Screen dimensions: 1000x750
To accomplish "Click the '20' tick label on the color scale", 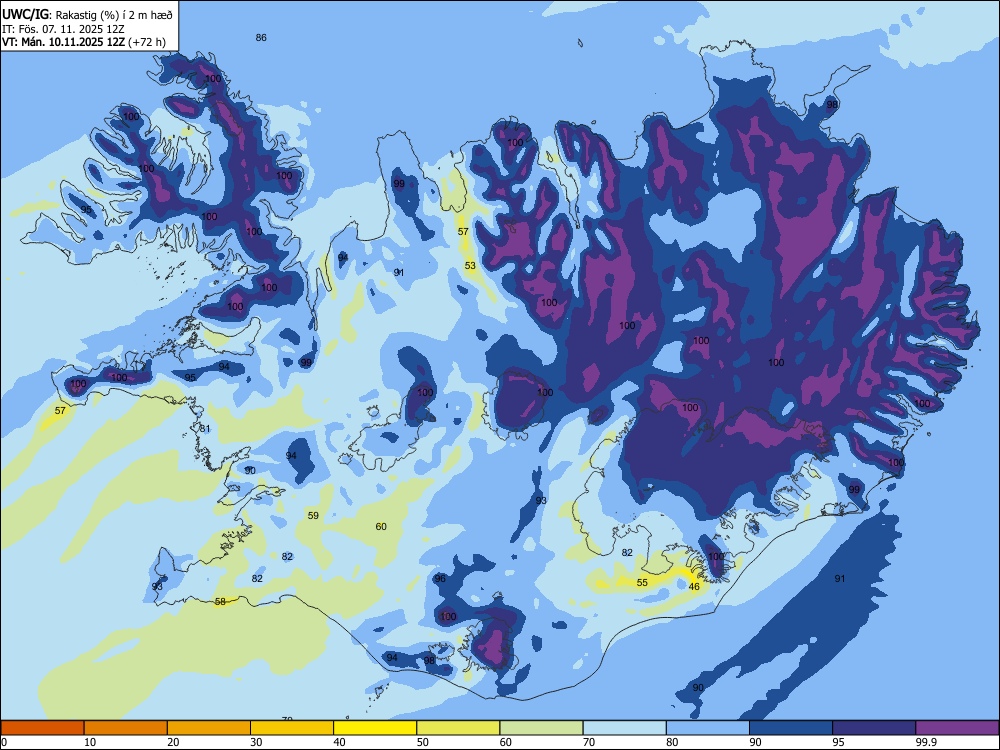I will click(x=173, y=742).
